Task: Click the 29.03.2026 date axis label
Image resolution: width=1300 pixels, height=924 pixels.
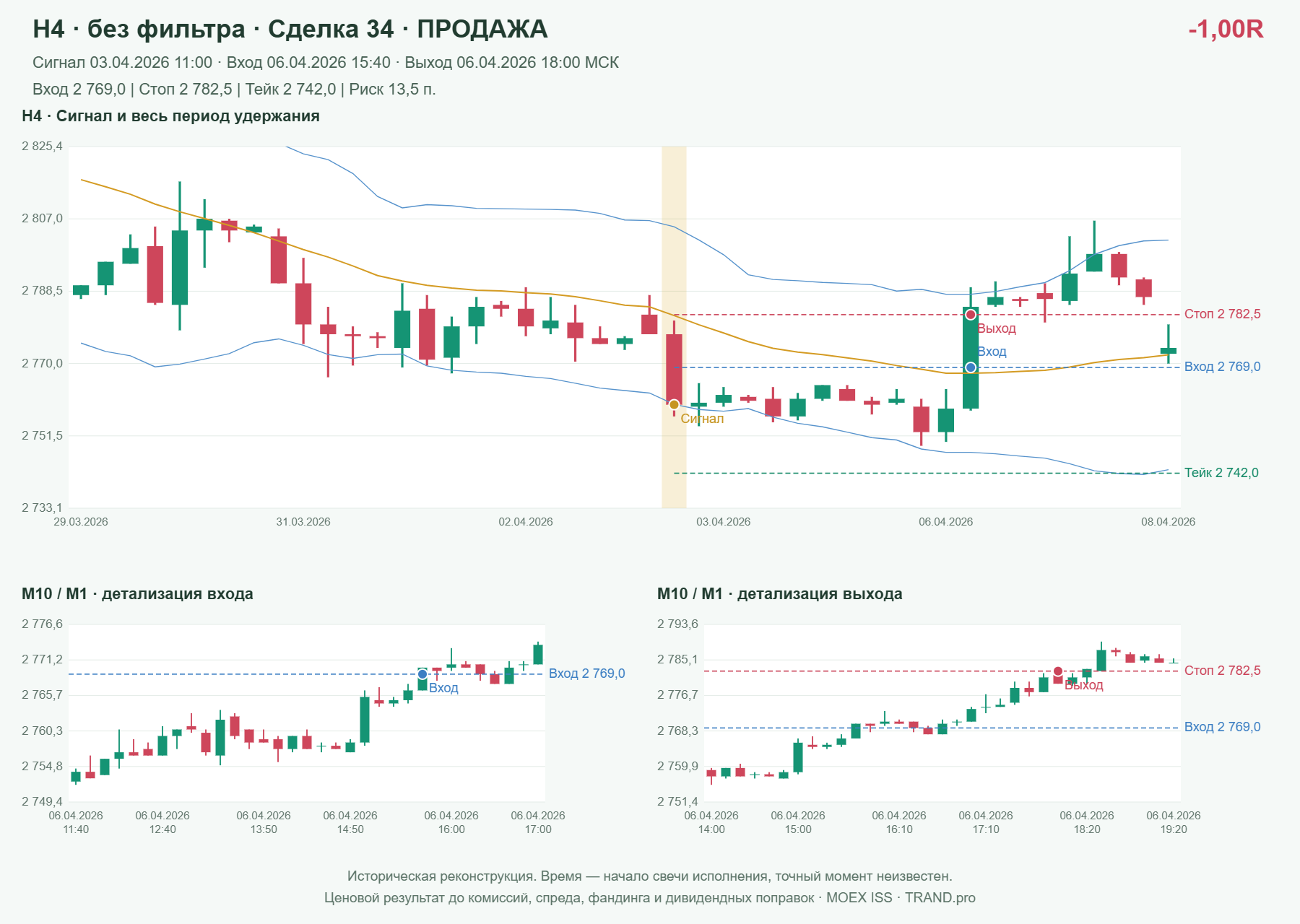Action: 81,522
